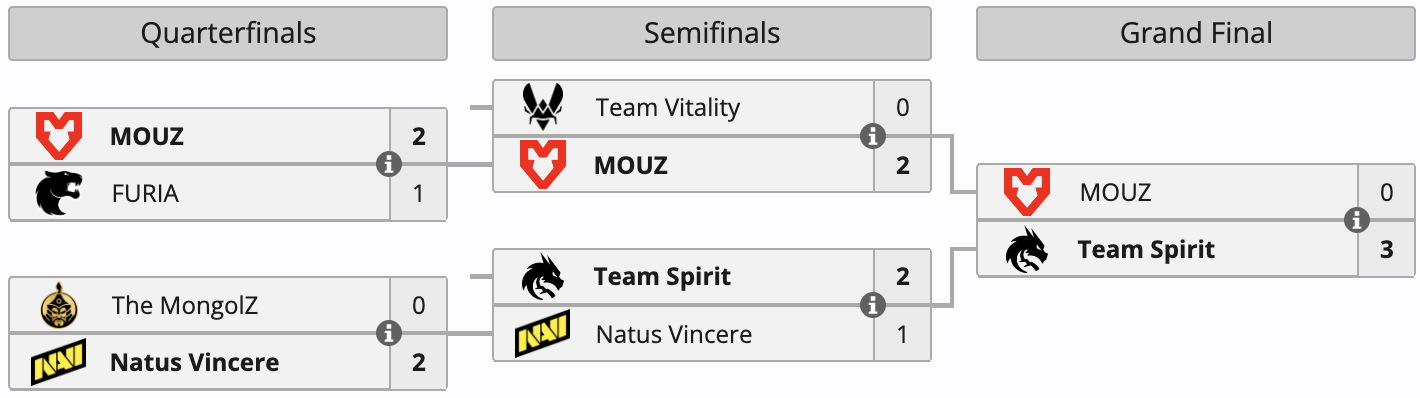Screen dimensions: 1420x398
Task: Show details icon for Spirit vs NaVi semifinal
Action: [873, 304]
